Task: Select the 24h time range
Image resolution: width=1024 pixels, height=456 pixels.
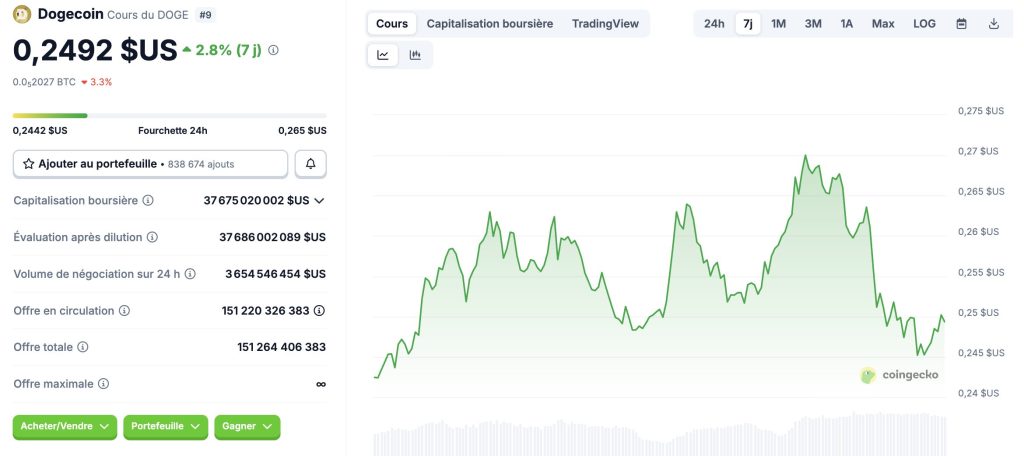Action: 714,23
